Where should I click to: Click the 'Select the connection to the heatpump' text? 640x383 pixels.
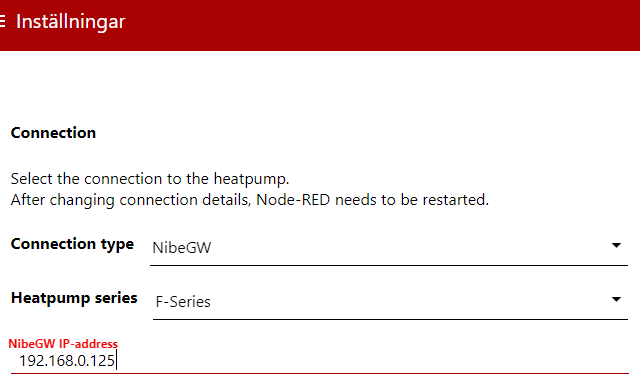(x=150, y=179)
